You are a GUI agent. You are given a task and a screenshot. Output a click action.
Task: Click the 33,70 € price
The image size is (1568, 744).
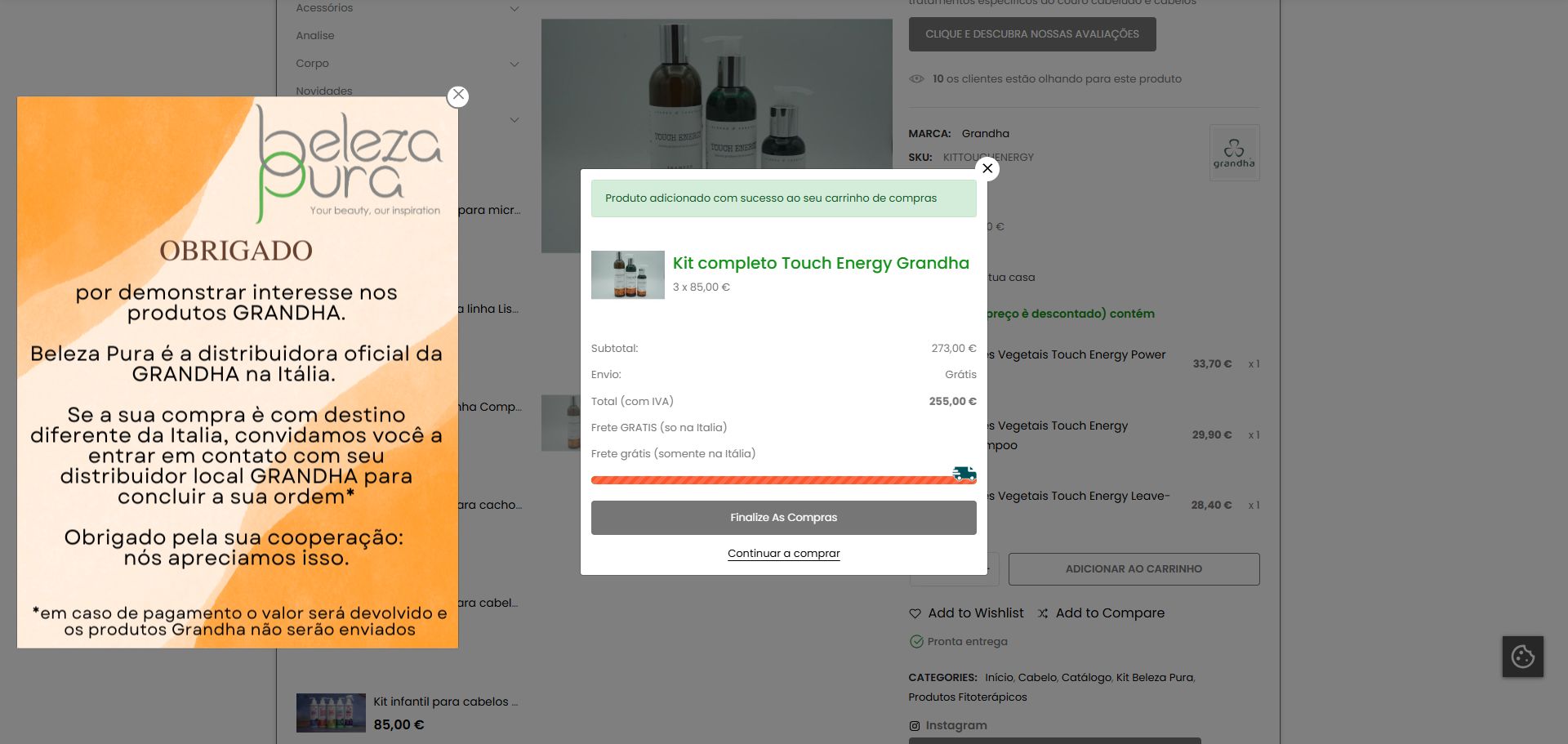coord(1212,364)
